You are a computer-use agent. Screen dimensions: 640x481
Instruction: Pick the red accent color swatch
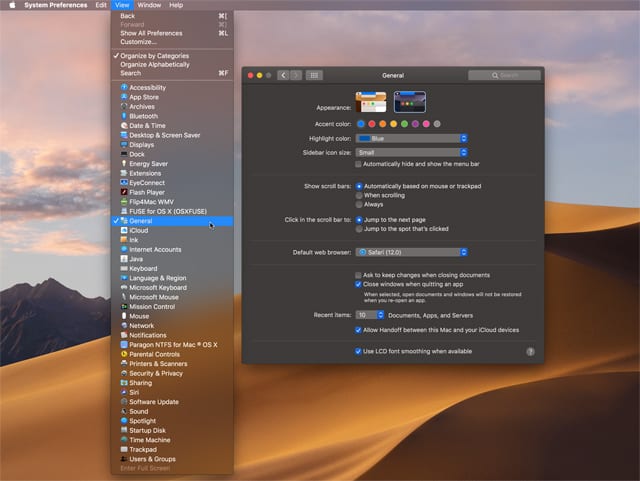click(x=372, y=124)
